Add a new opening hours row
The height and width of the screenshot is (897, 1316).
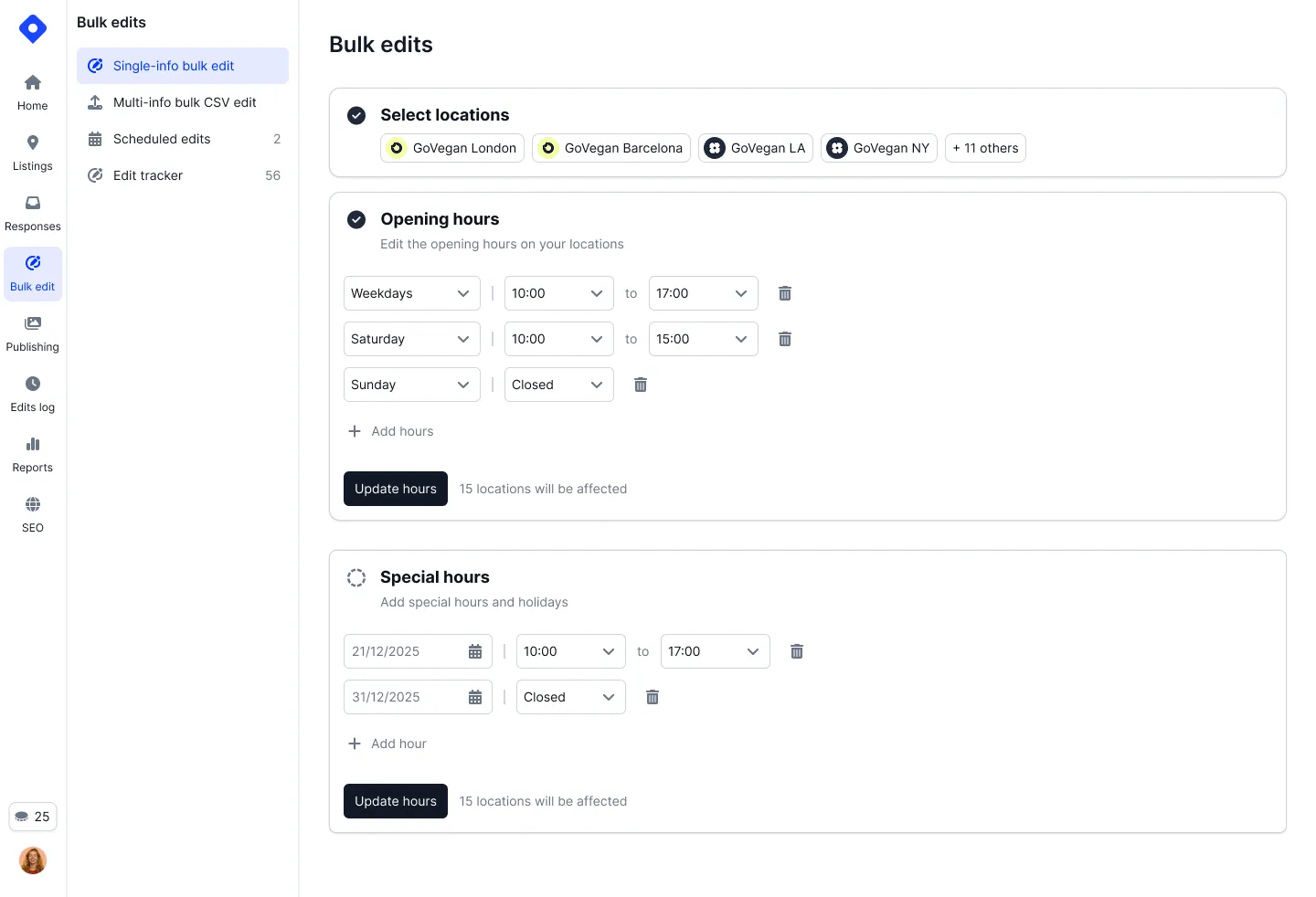(x=390, y=431)
